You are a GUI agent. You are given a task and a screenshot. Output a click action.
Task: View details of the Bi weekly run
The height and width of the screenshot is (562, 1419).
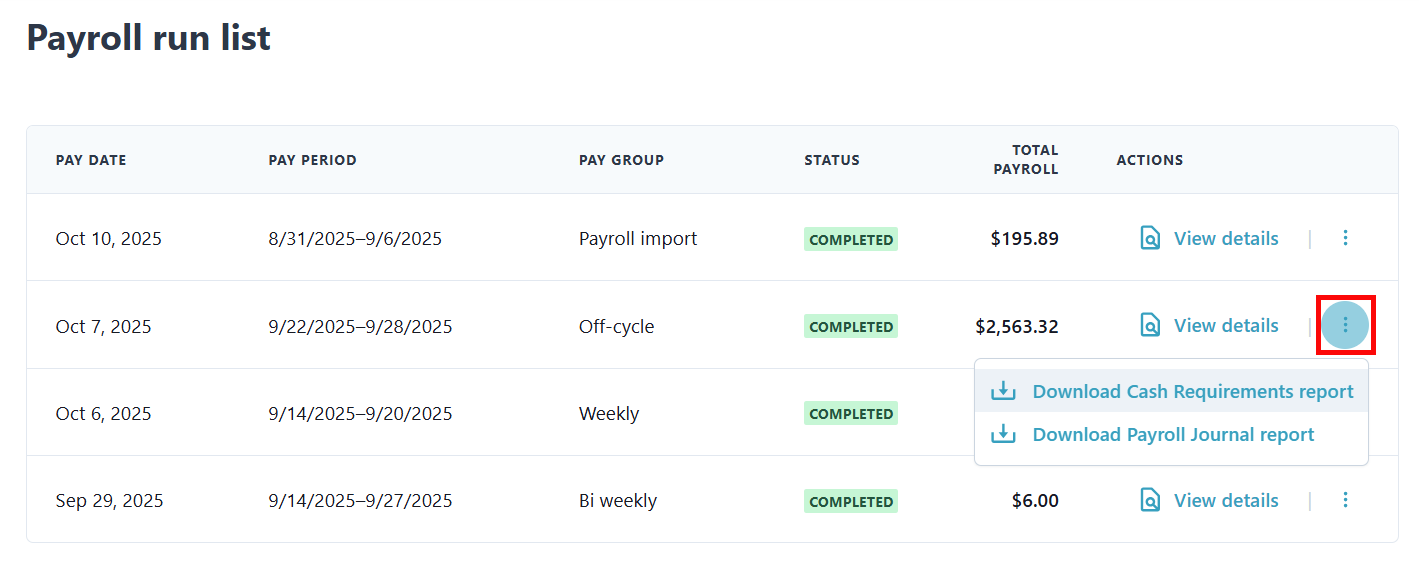coord(1225,501)
